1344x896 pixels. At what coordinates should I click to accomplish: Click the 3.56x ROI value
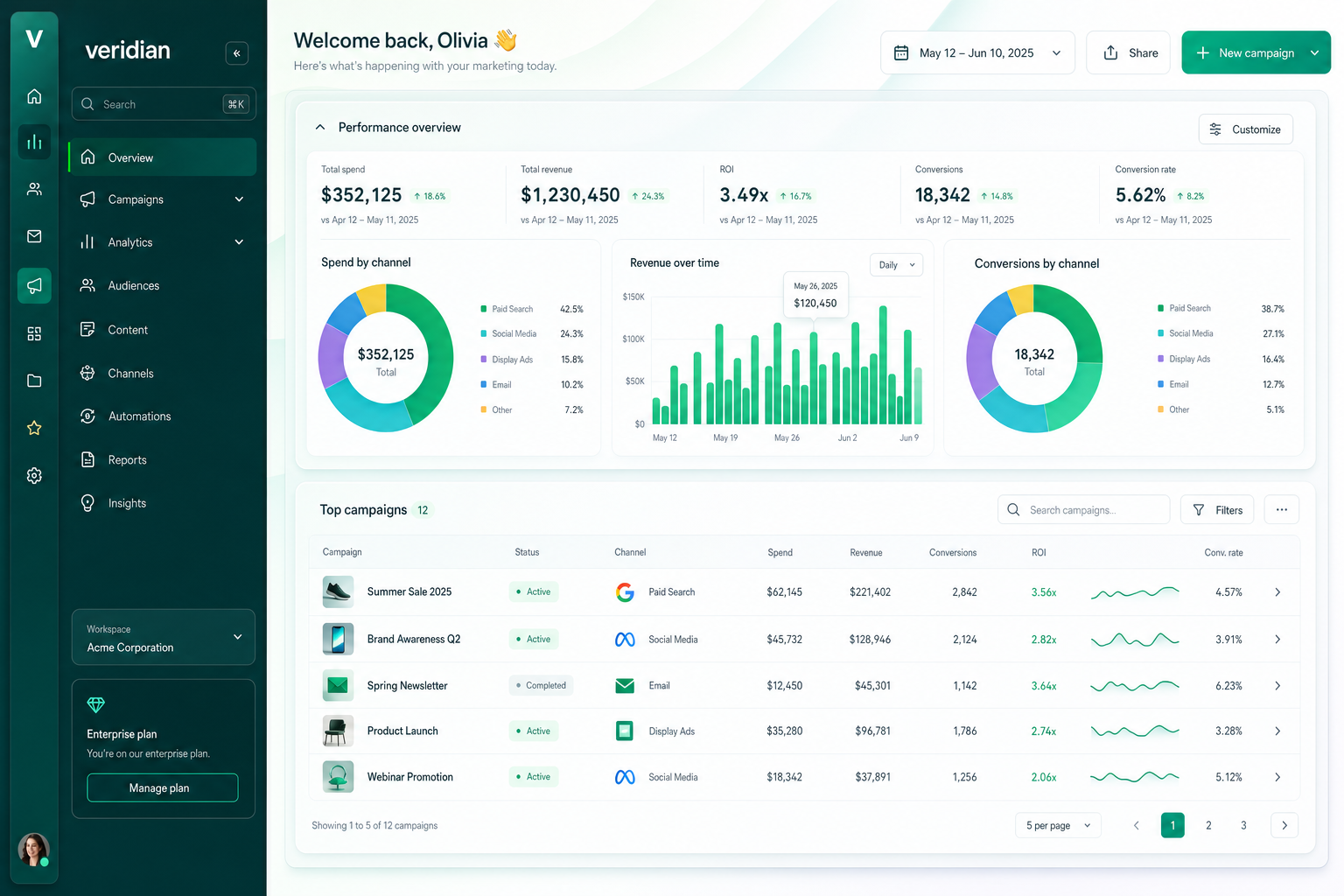[x=1044, y=592]
